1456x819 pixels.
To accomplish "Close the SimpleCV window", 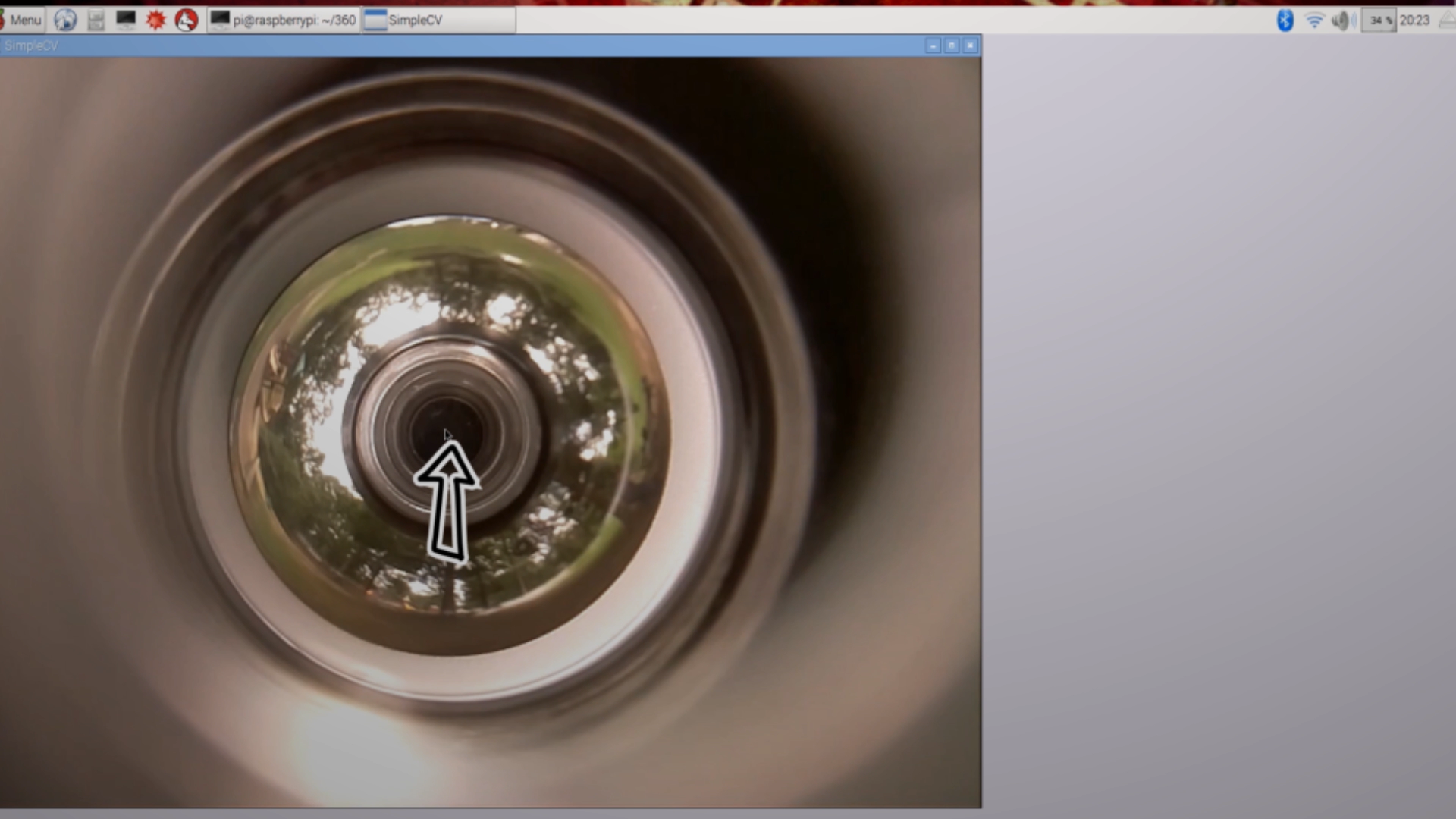I will click(970, 45).
